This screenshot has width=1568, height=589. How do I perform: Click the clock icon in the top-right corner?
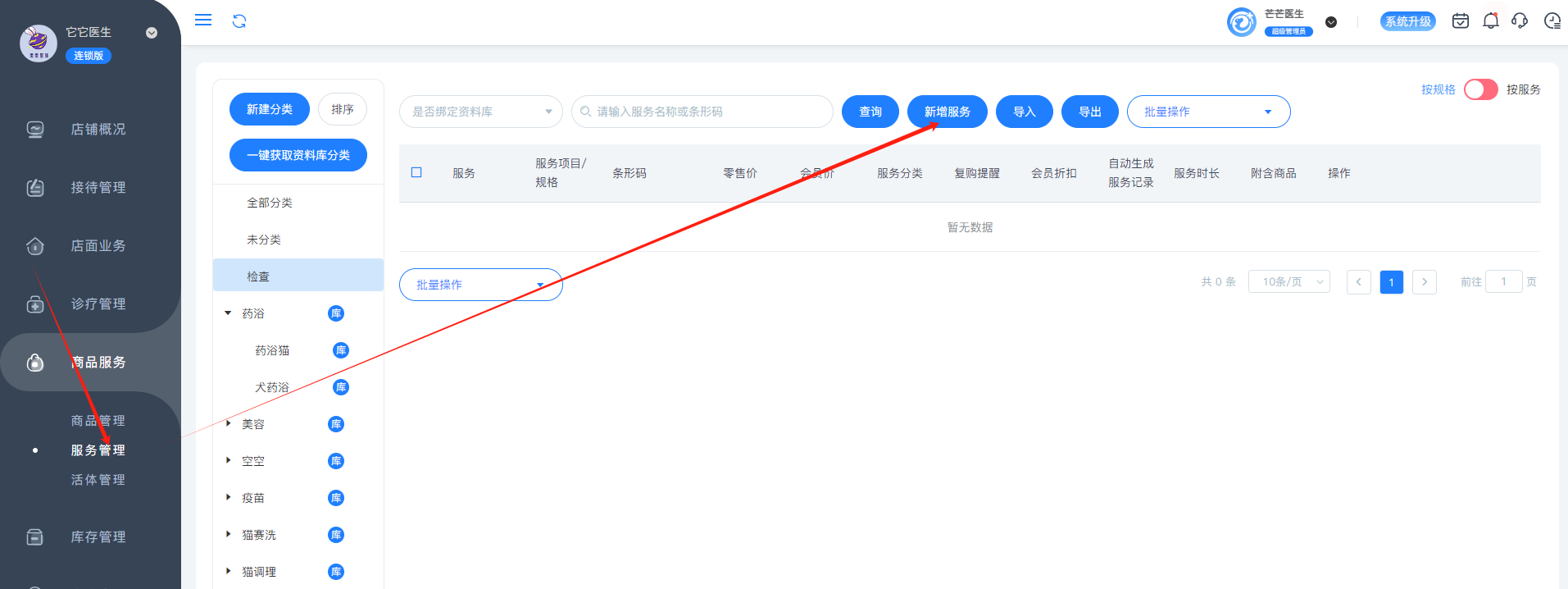click(1552, 21)
